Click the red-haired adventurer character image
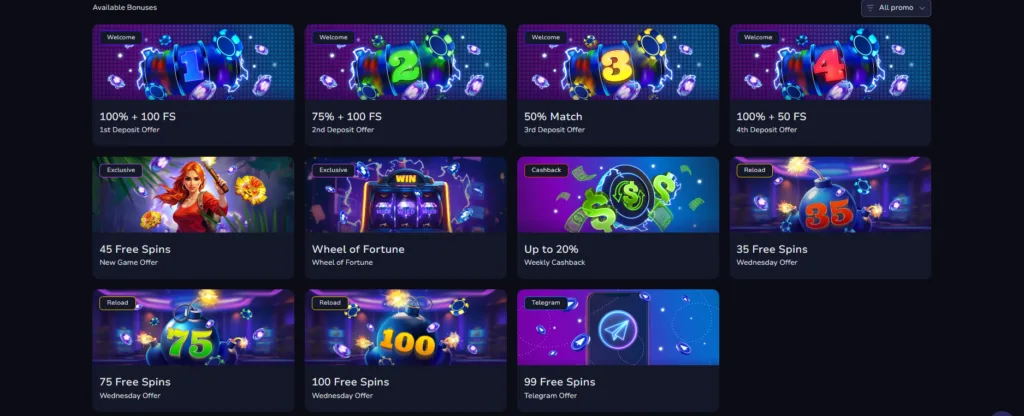The image size is (1024, 416). [x=193, y=197]
